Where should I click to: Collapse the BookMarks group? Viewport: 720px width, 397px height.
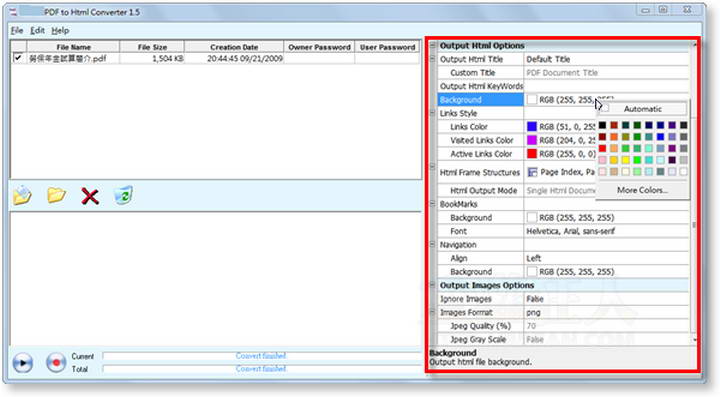tap(433, 204)
